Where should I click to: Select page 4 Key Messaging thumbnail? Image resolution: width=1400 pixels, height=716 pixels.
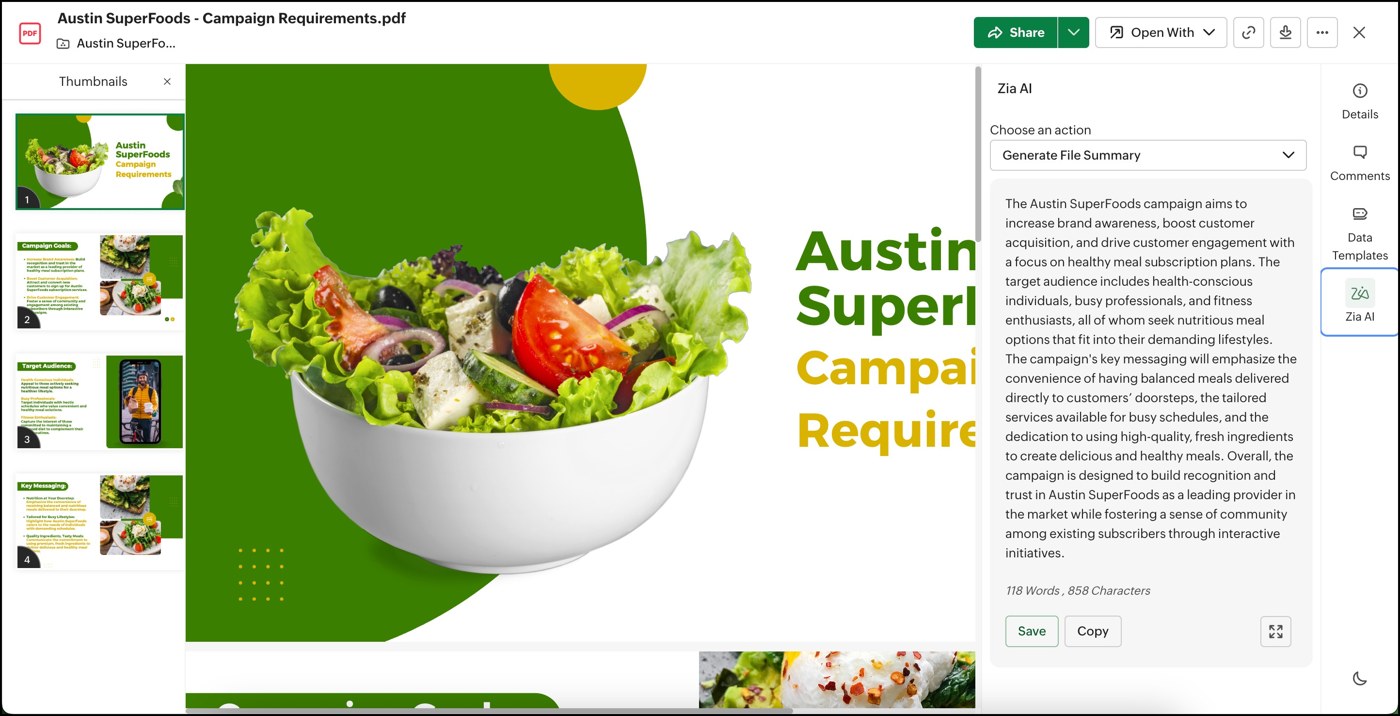100,521
